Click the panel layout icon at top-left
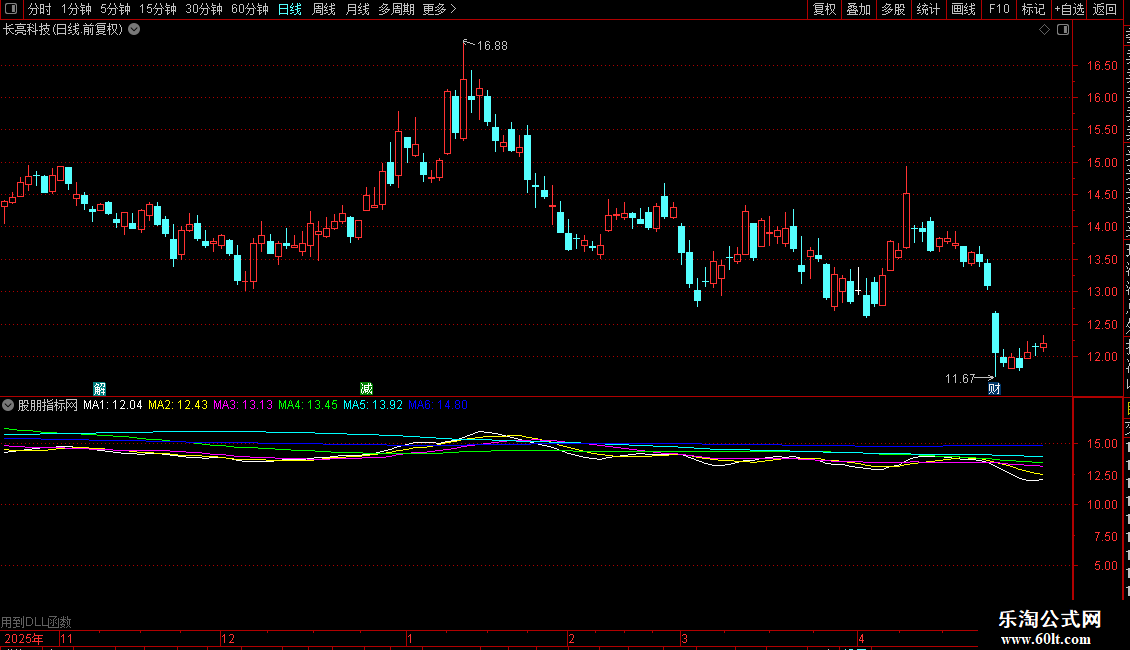The width and height of the screenshot is (1130, 650). click(x=11, y=9)
